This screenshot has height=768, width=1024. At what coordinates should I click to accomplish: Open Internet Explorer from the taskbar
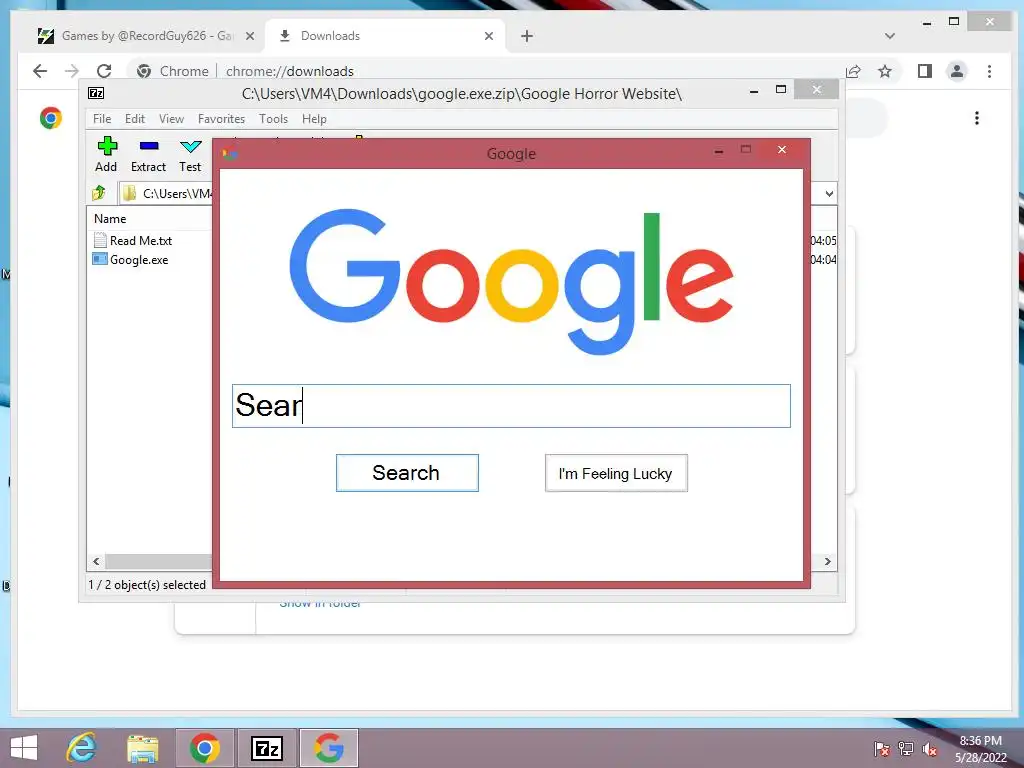pos(82,748)
